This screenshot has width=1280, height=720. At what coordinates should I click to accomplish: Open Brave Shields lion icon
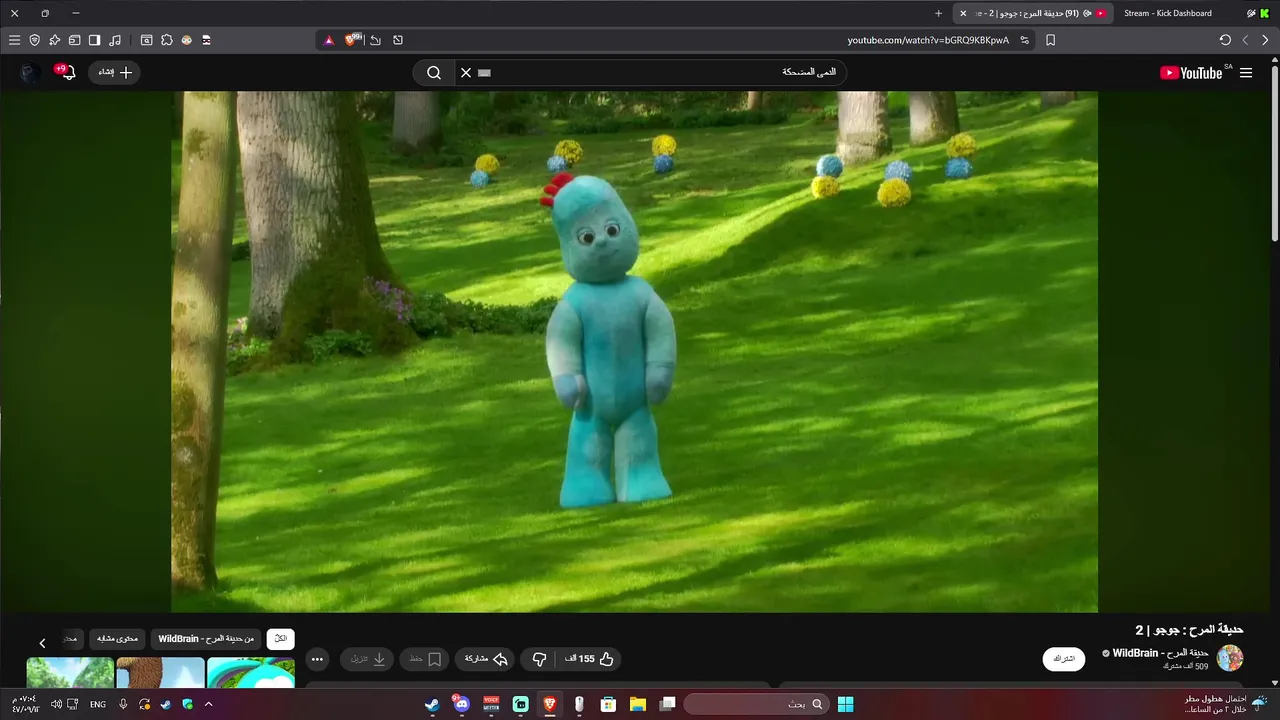pos(351,40)
